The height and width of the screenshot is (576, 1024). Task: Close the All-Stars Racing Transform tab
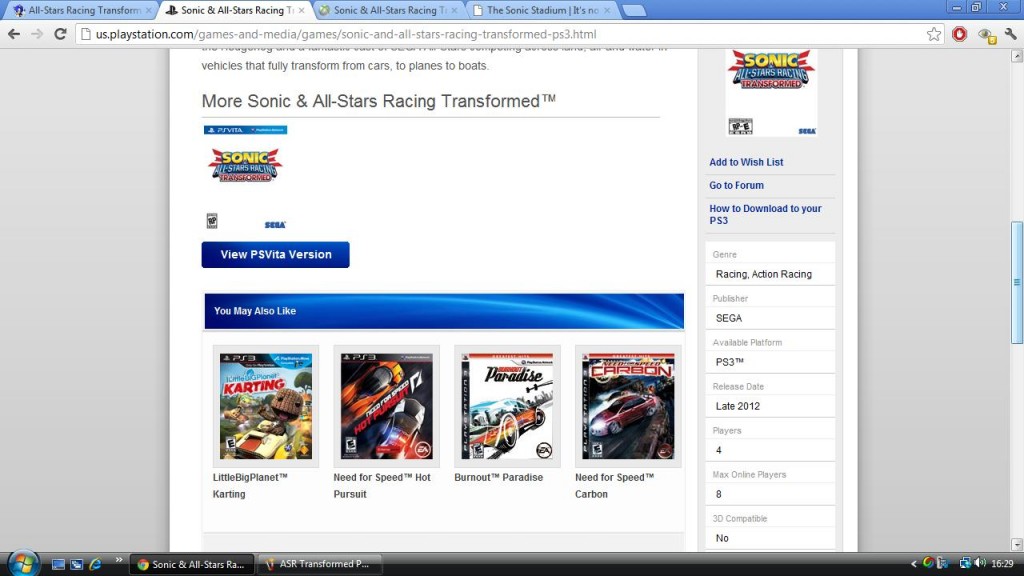coord(148,10)
